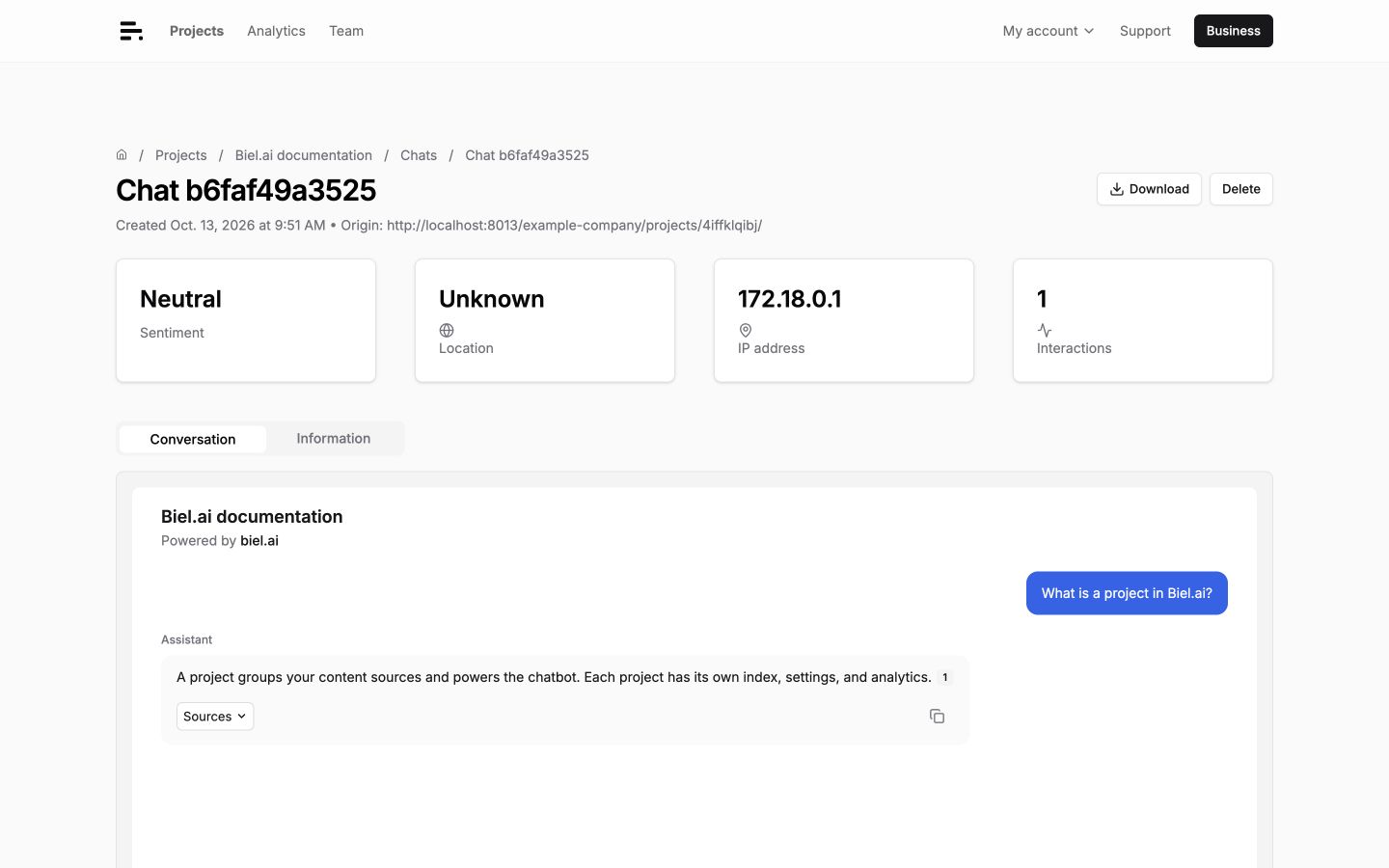Delete this chat
The height and width of the screenshot is (868, 1389).
point(1240,189)
